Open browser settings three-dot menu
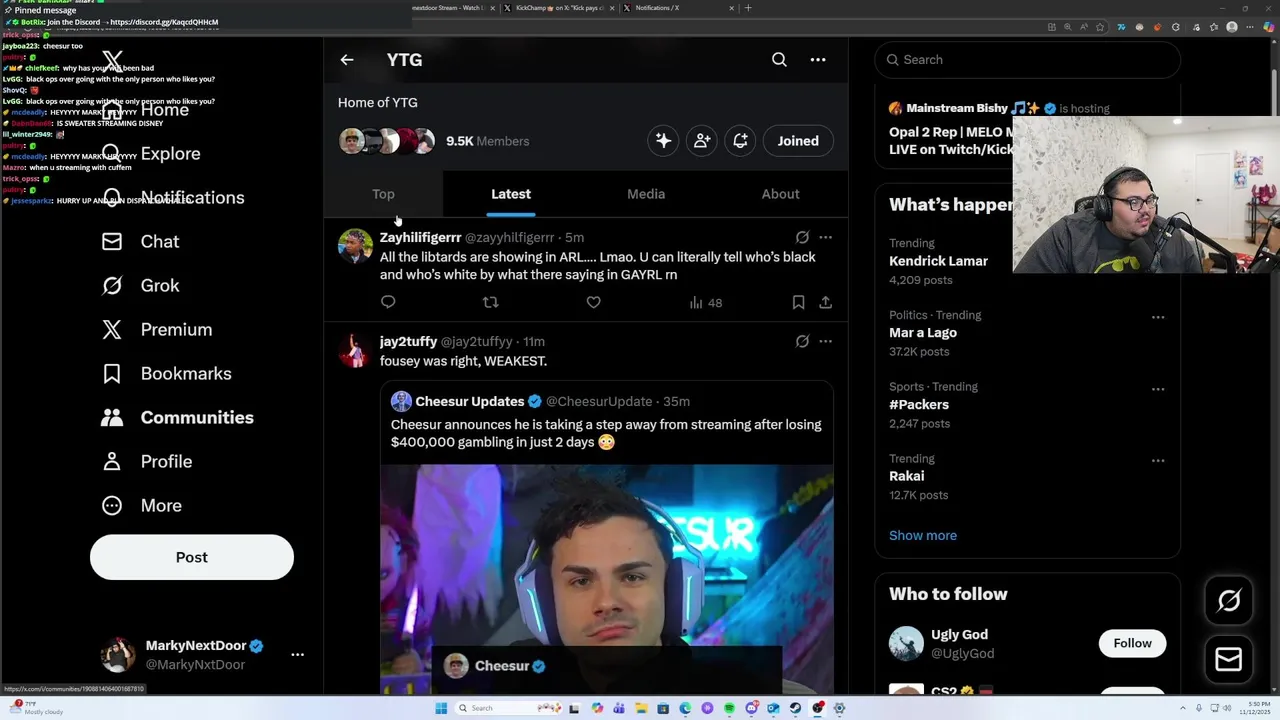The height and width of the screenshot is (720, 1280). [1250, 27]
